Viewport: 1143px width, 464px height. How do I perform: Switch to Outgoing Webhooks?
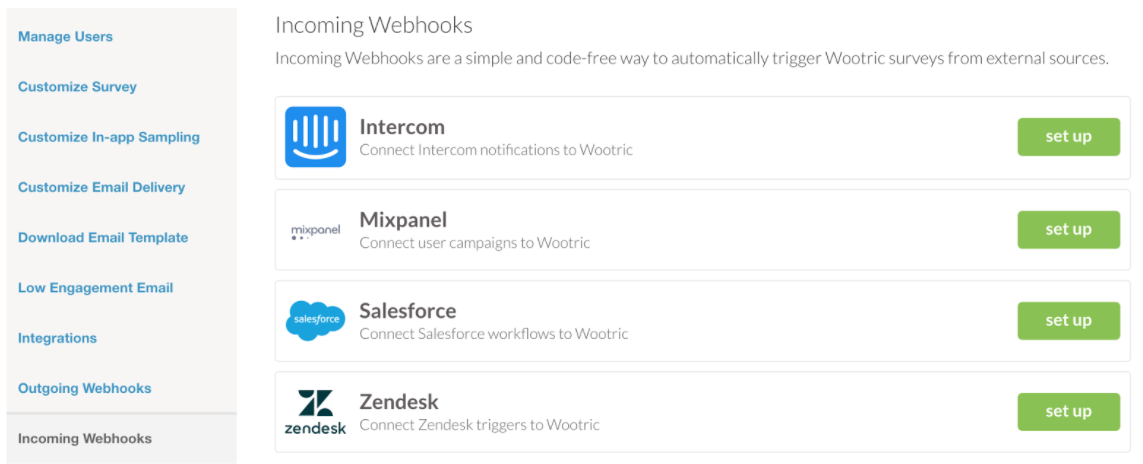(x=85, y=388)
